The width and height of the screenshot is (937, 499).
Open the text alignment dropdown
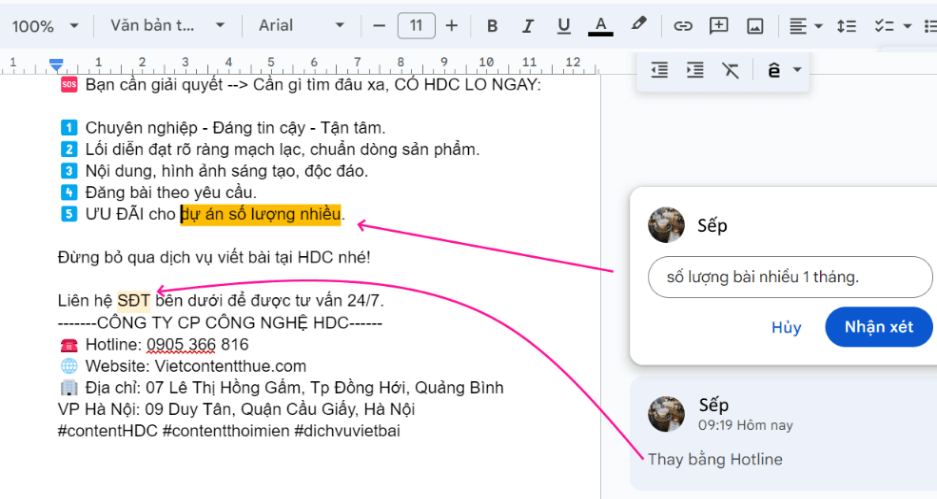click(x=805, y=26)
